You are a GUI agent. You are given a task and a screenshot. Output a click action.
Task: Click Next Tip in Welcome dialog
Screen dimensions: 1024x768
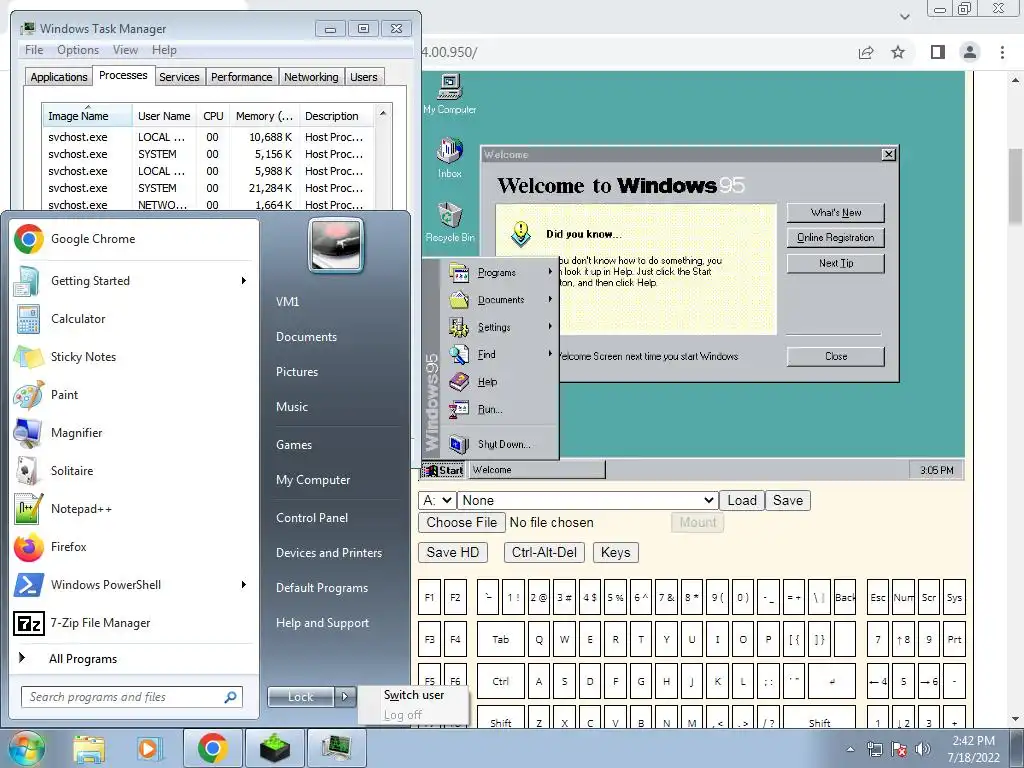[x=836, y=263]
